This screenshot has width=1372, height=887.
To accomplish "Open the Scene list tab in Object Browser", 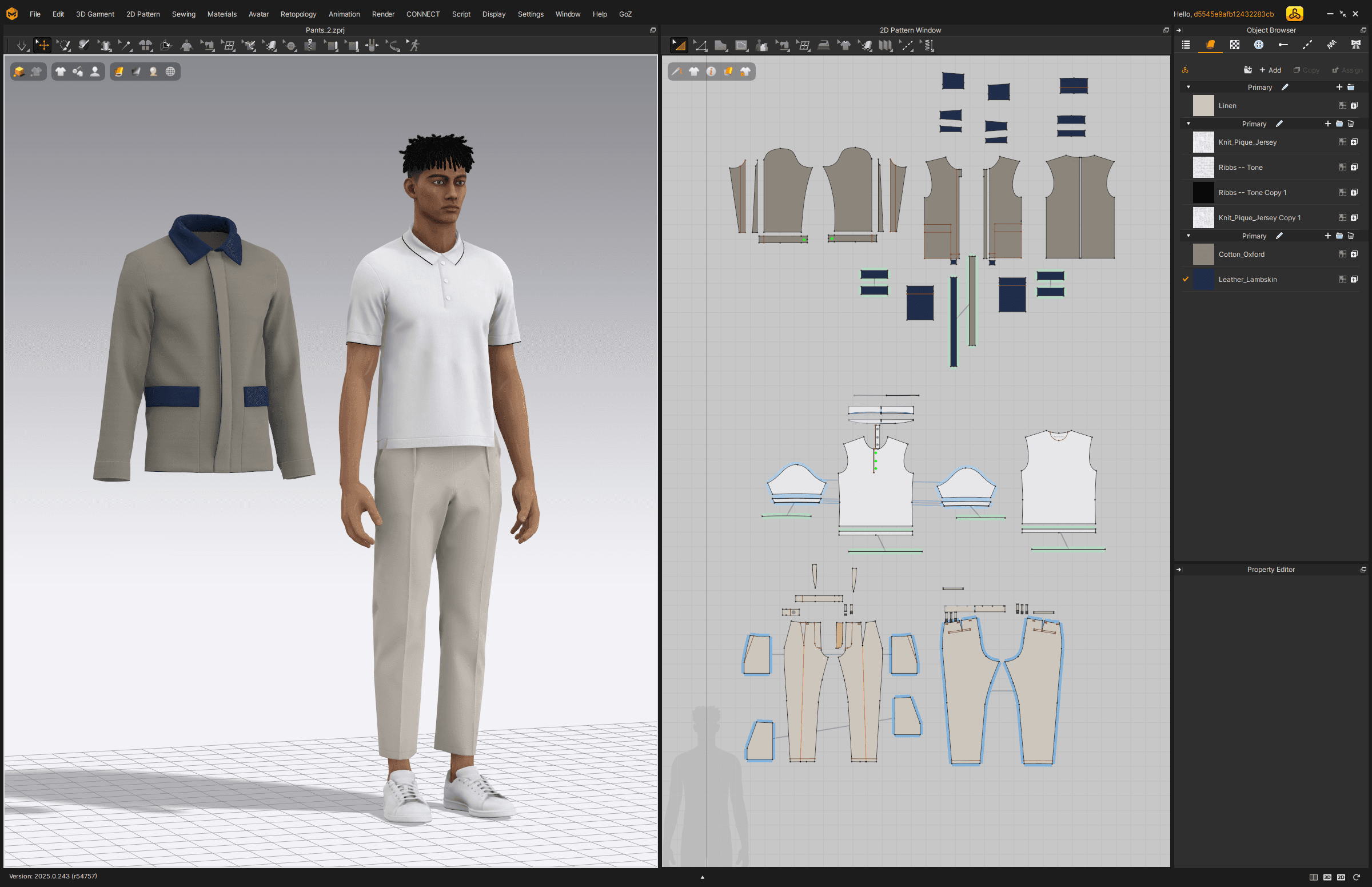I will [x=1186, y=45].
